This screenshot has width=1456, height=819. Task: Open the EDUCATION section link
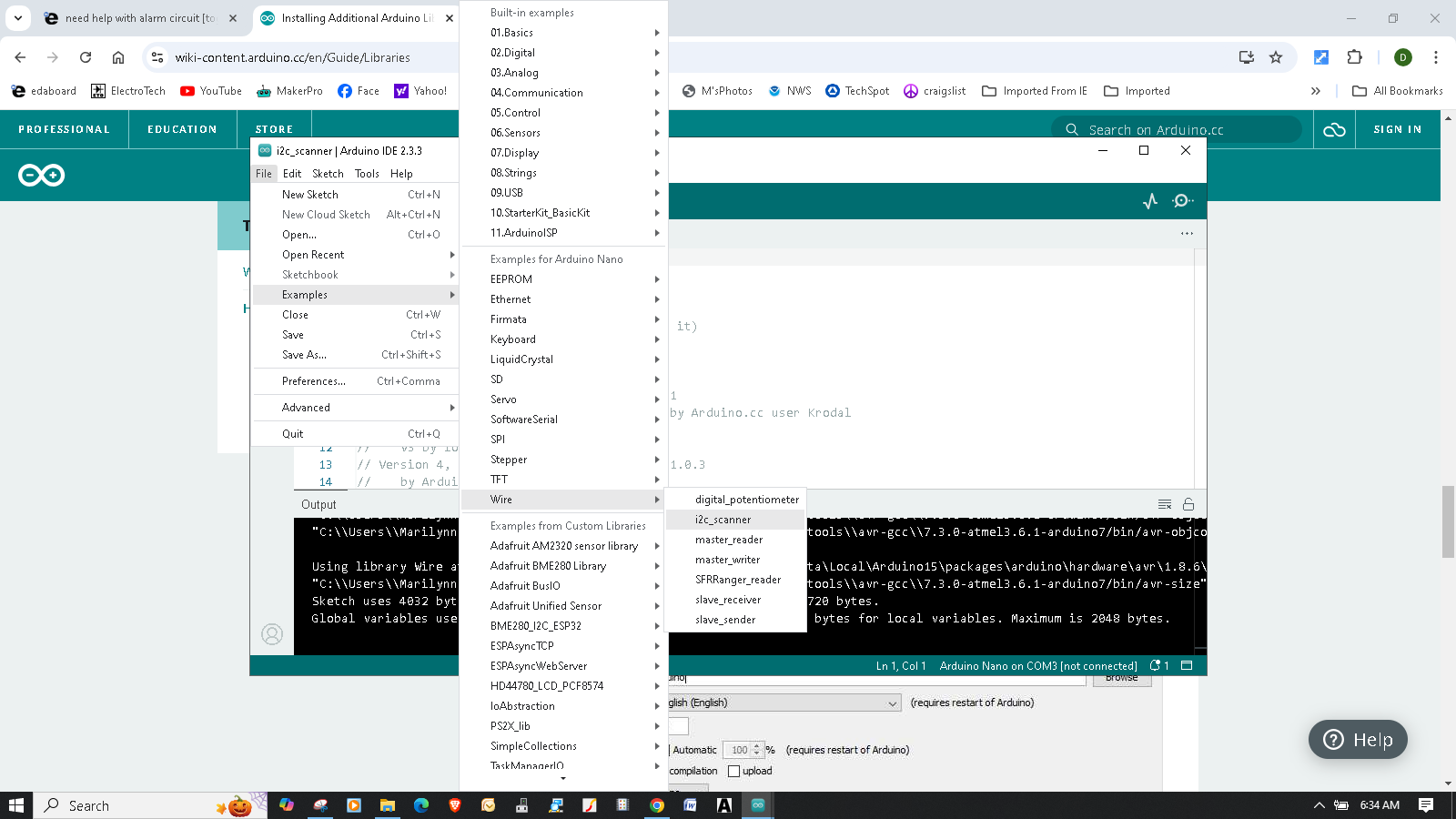click(x=182, y=130)
